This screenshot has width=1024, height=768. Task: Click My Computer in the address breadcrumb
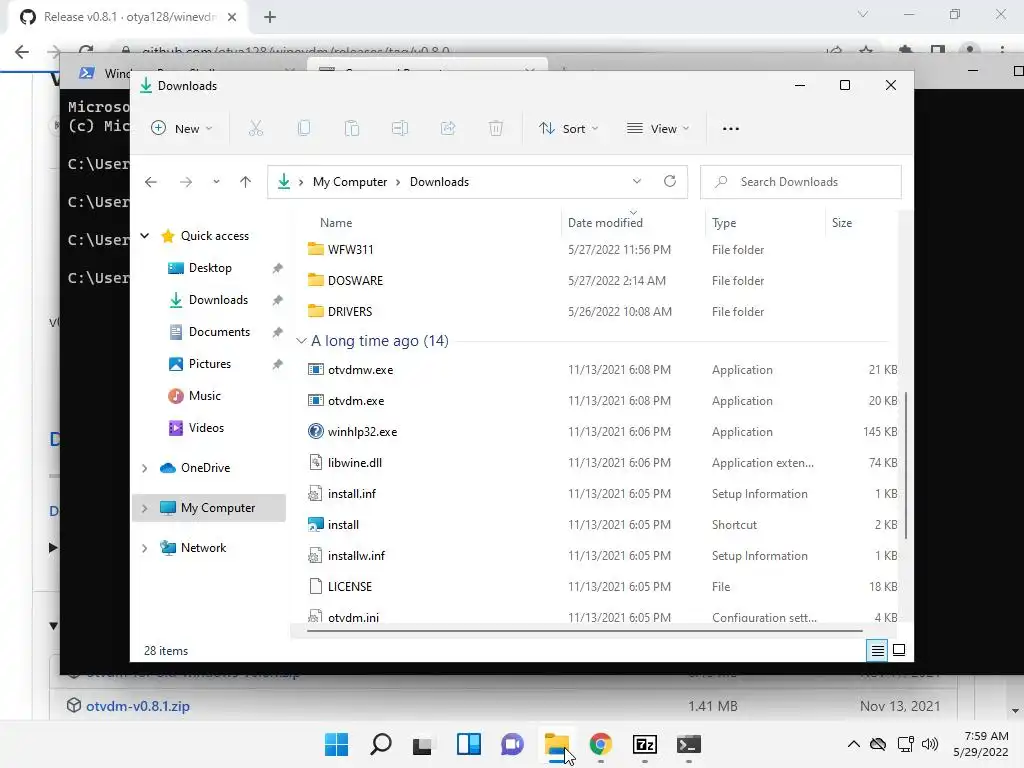coord(350,182)
